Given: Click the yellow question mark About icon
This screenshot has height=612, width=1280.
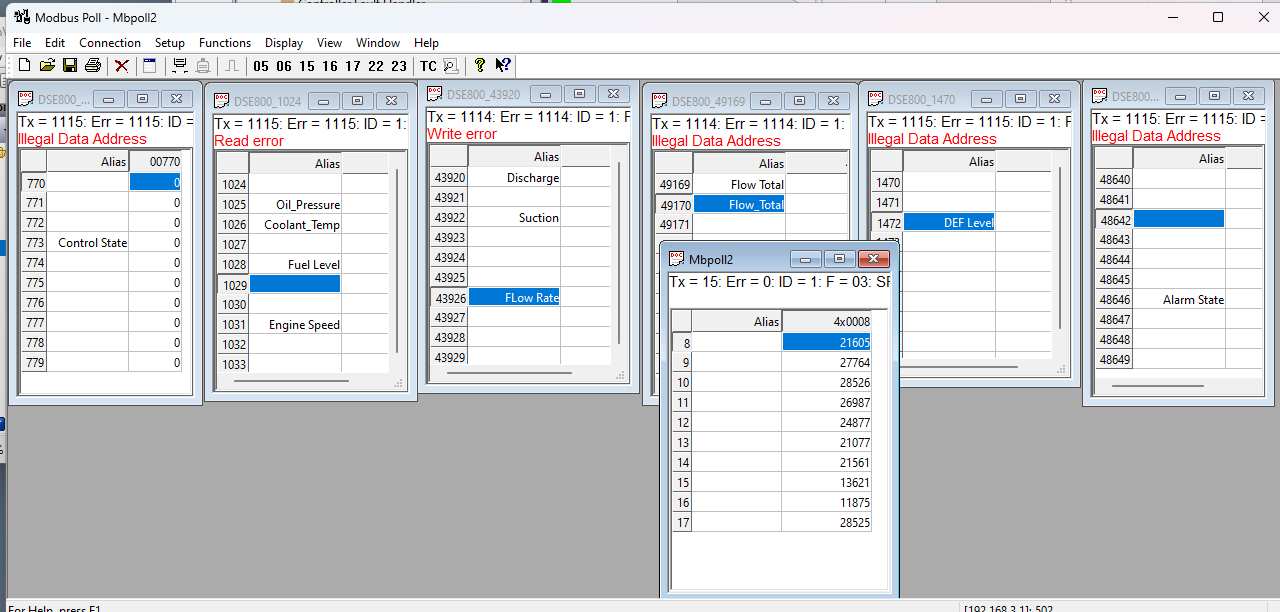Looking at the screenshot, I should (480, 66).
